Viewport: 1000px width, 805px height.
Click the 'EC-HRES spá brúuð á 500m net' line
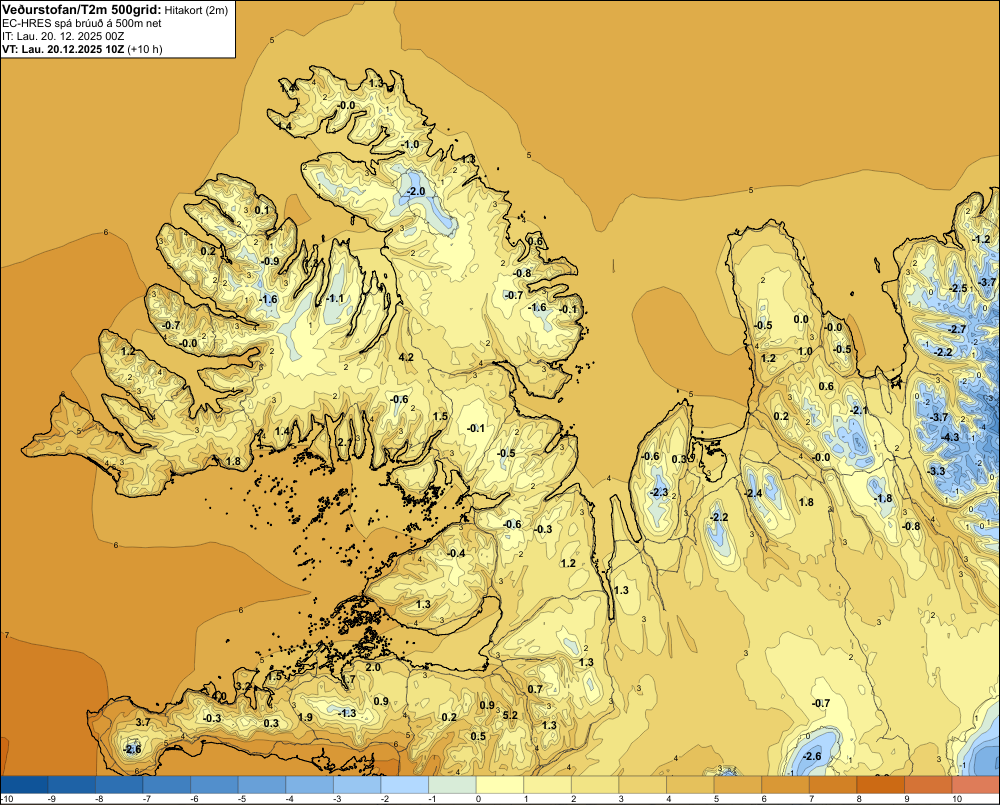coord(82,23)
